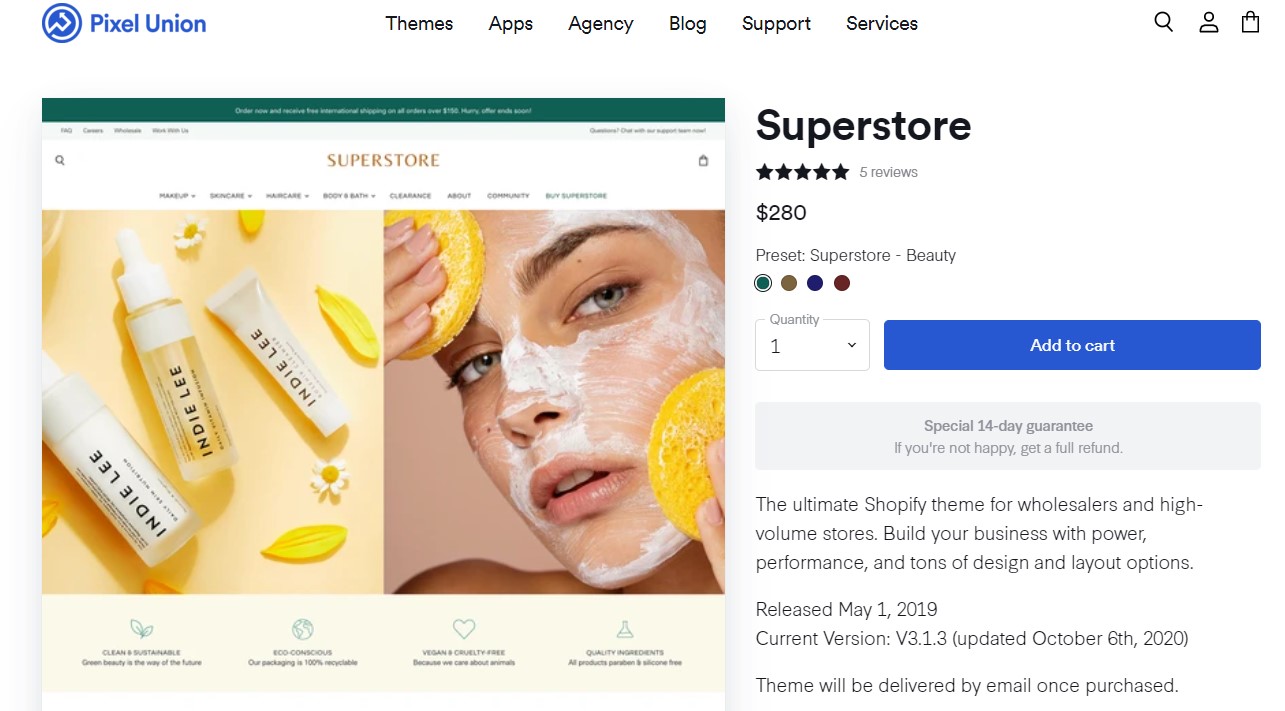
Task: Open the user account icon
Action: click(x=1209, y=22)
